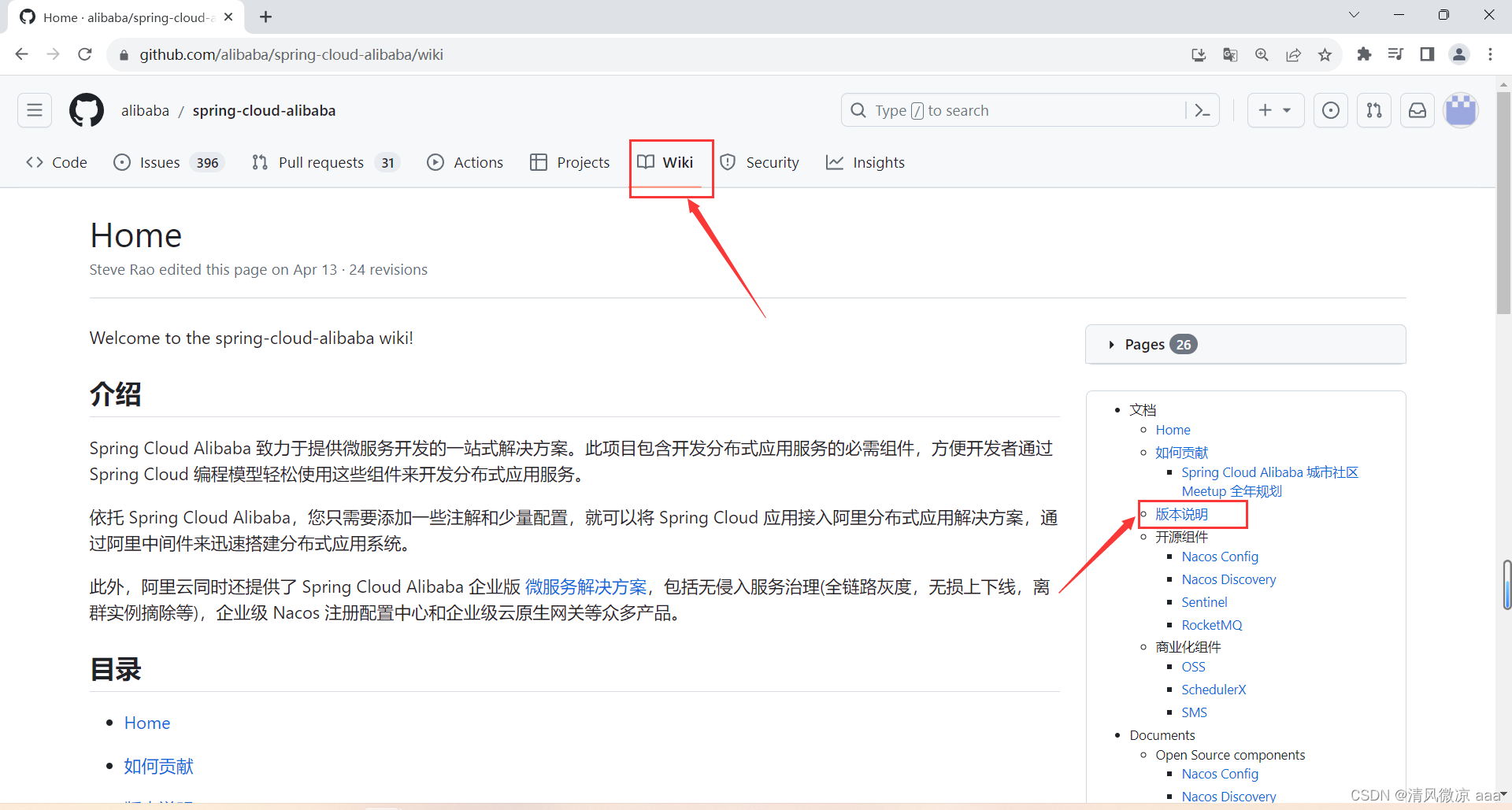Go forward with the browser forward arrow

[x=54, y=54]
